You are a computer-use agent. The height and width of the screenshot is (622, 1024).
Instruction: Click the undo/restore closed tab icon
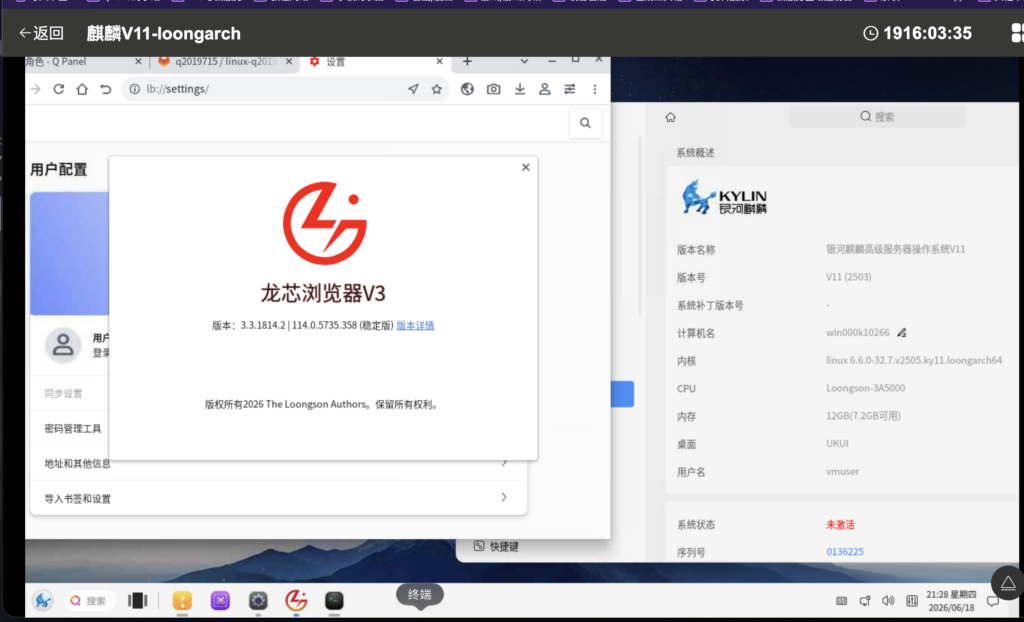[x=105, y=89]
